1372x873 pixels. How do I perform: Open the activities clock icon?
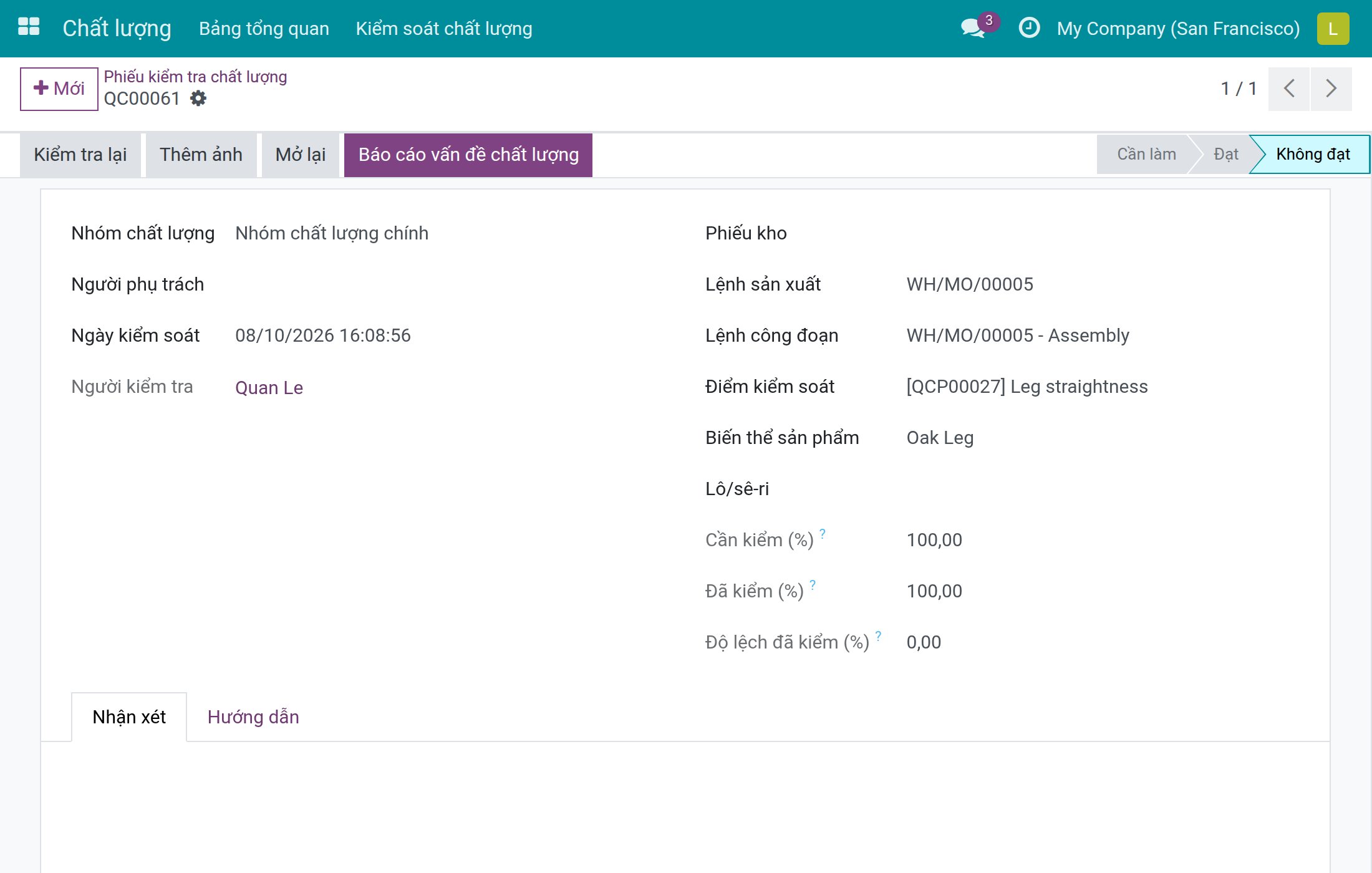(1029, 28)
